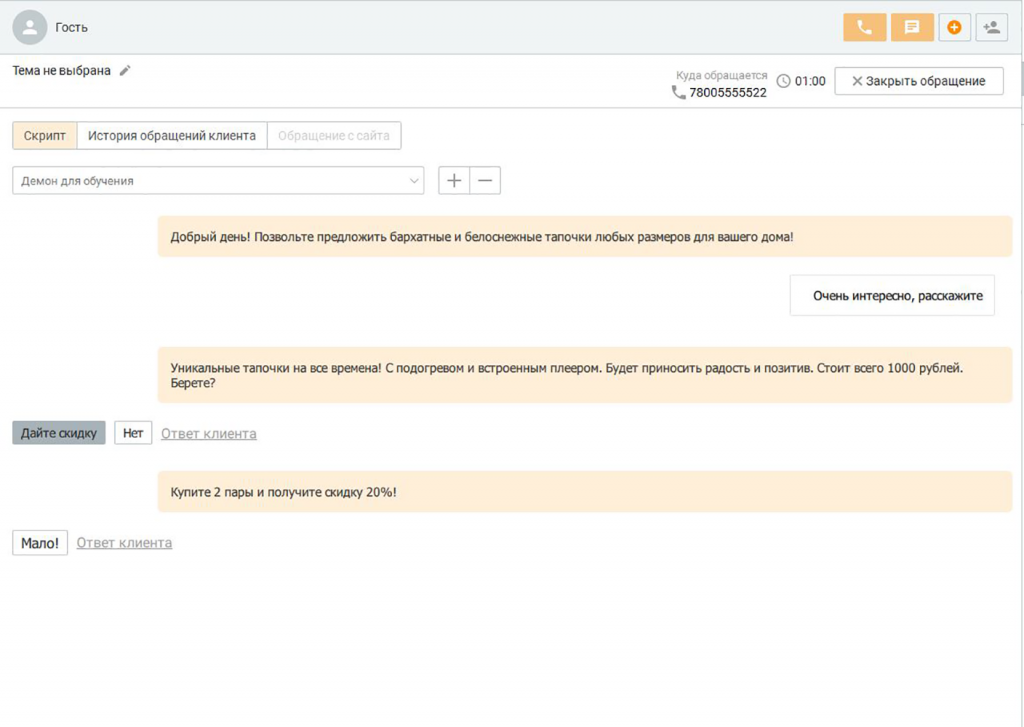Click the add user icon
Image resolution: width=1024 pixels, height=727 pixels.
click(991, 27)
